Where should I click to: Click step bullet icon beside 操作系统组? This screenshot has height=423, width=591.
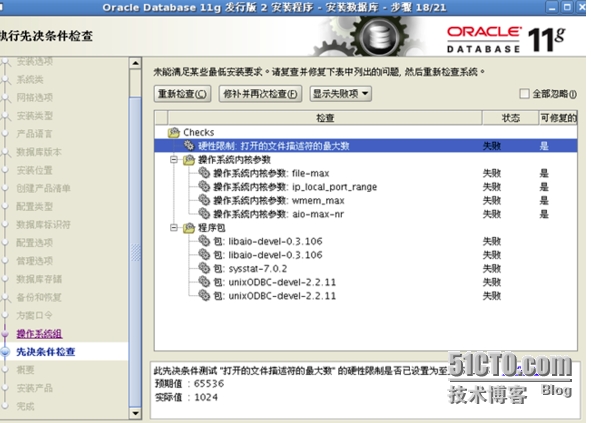(5, 334)
